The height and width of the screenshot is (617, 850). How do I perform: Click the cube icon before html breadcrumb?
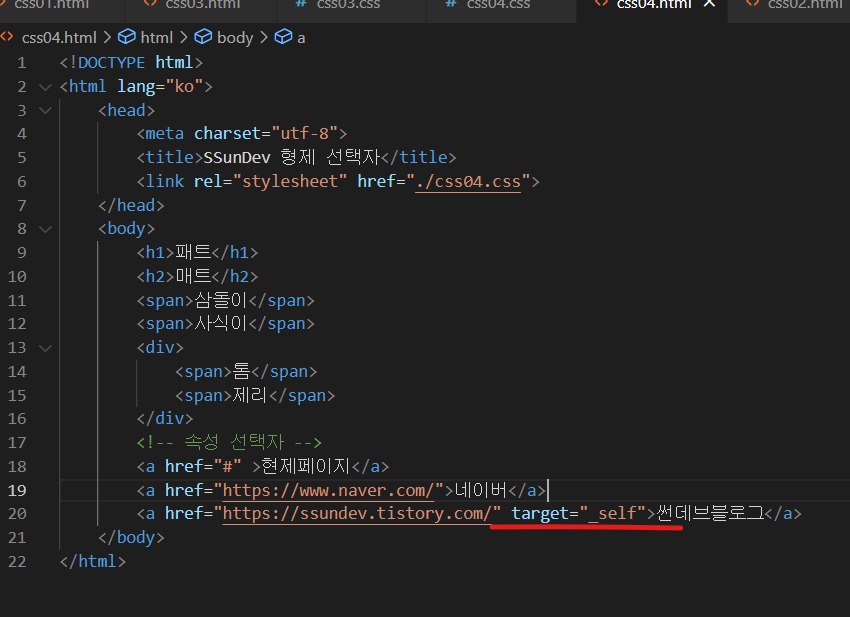[x=127, y=37]
